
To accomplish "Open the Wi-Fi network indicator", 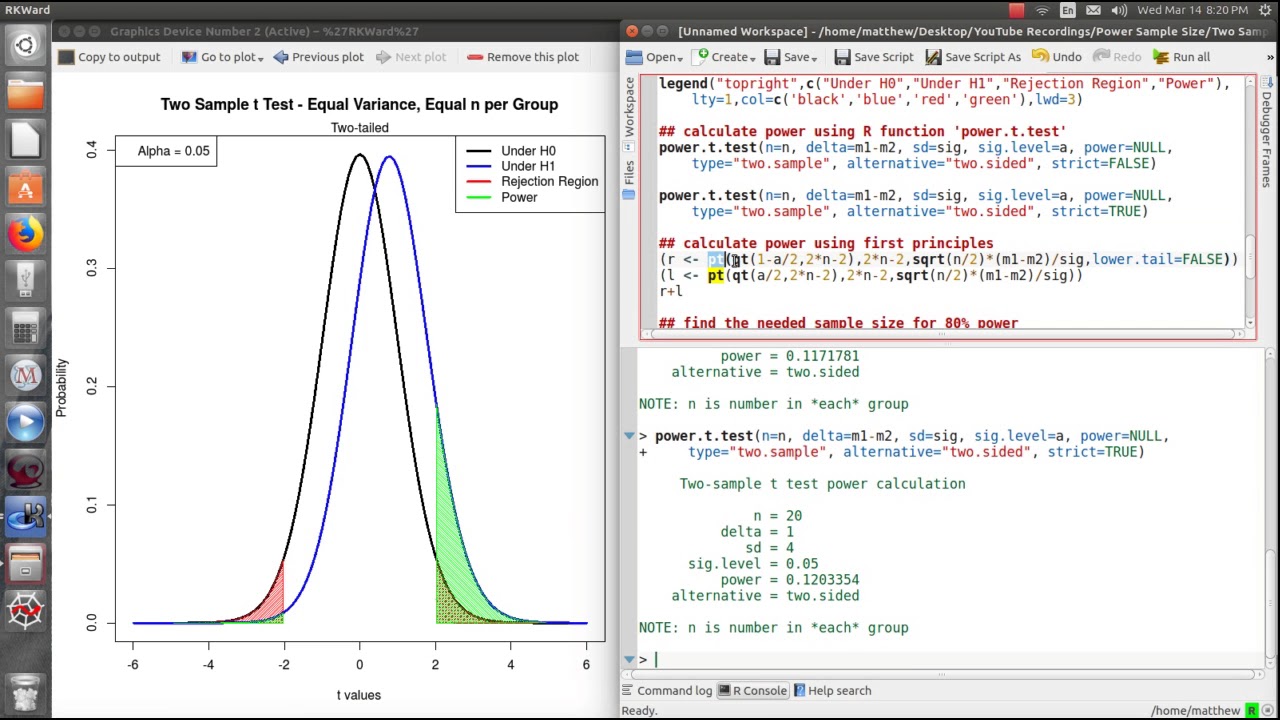I will 1042,10.
